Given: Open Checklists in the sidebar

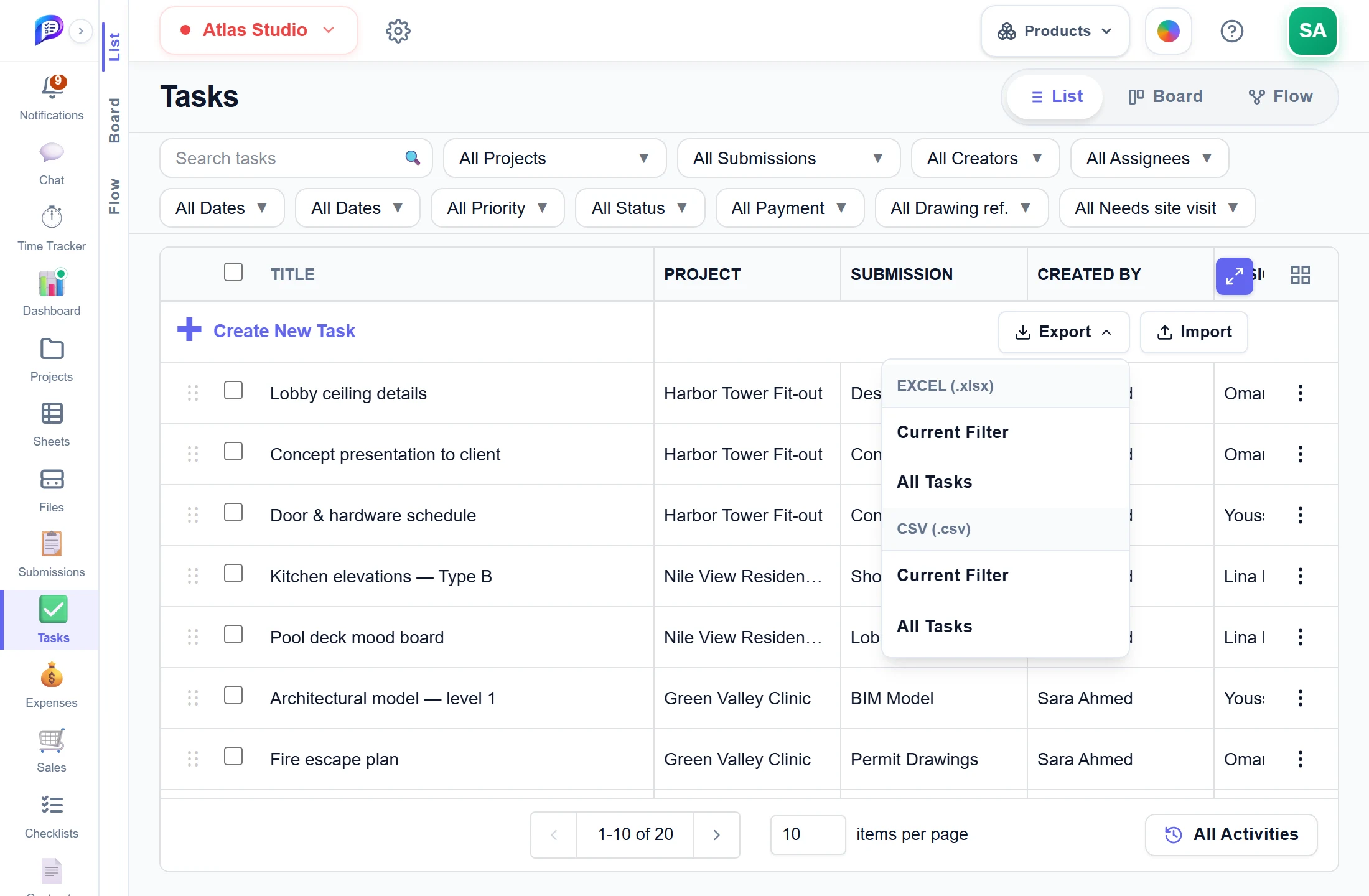Looking at the screenshot, I should (52, 805).
